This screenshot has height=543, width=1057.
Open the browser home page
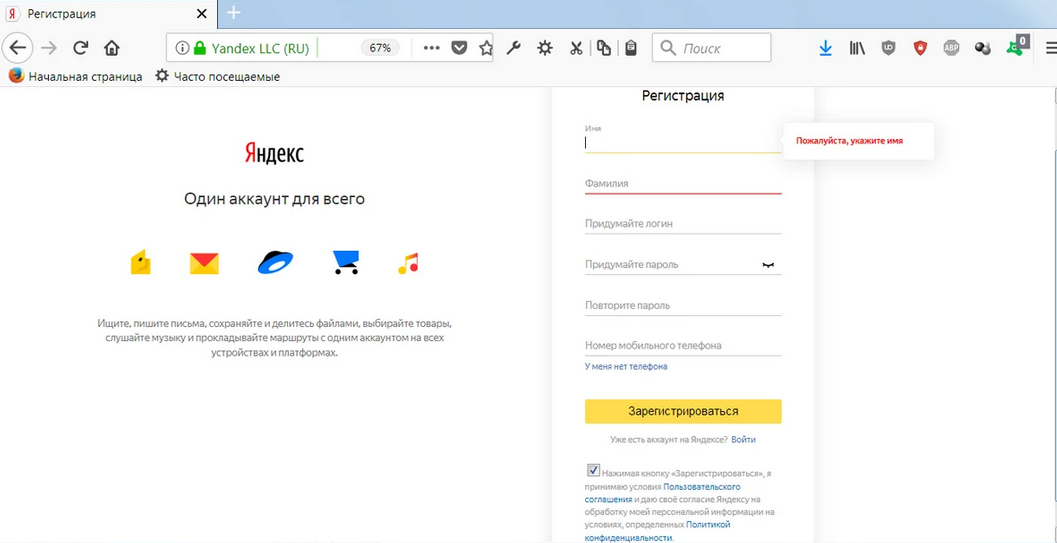[112, 48]
